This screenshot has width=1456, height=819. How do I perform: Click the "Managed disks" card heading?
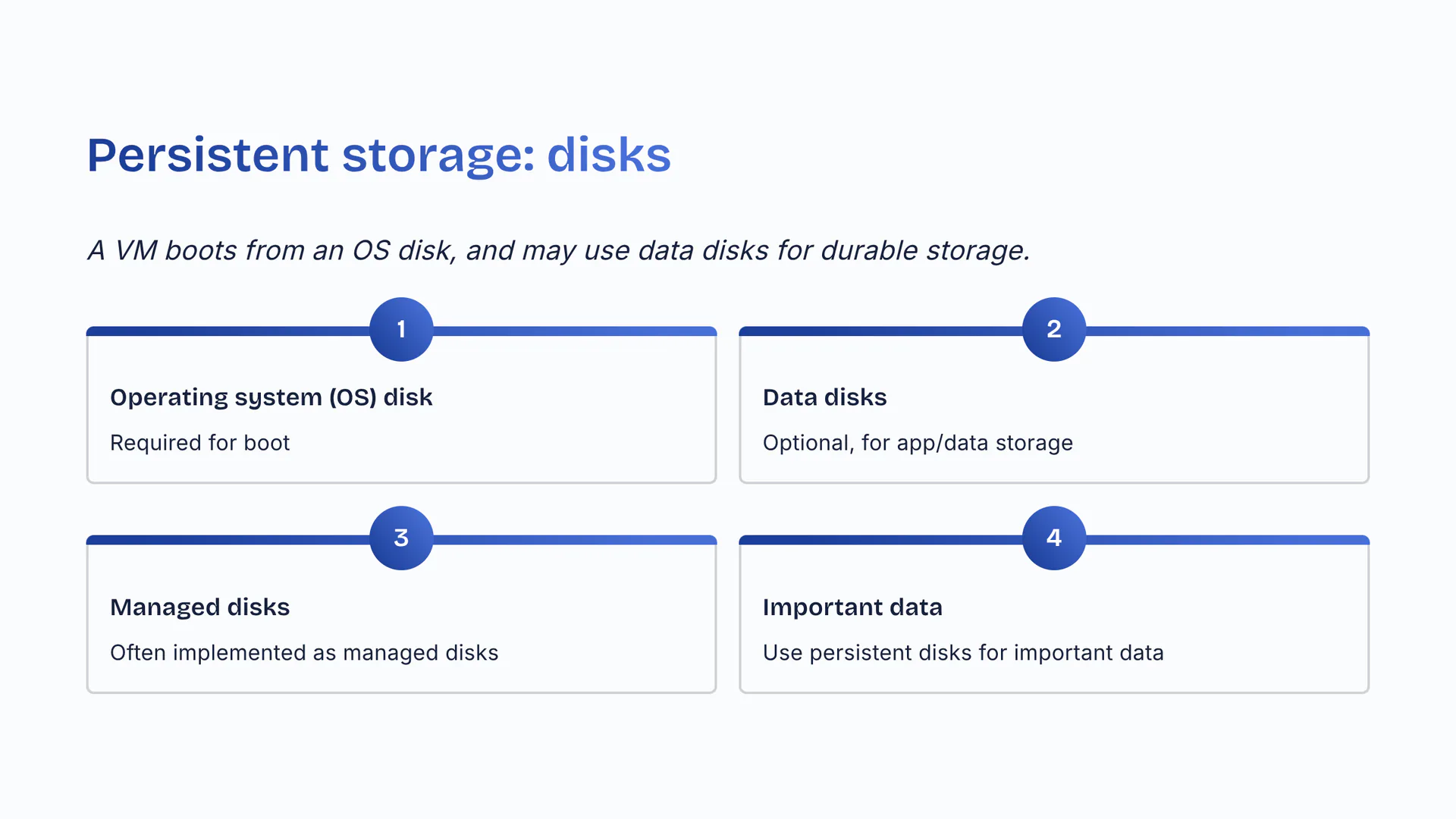(x=199, y=607)
